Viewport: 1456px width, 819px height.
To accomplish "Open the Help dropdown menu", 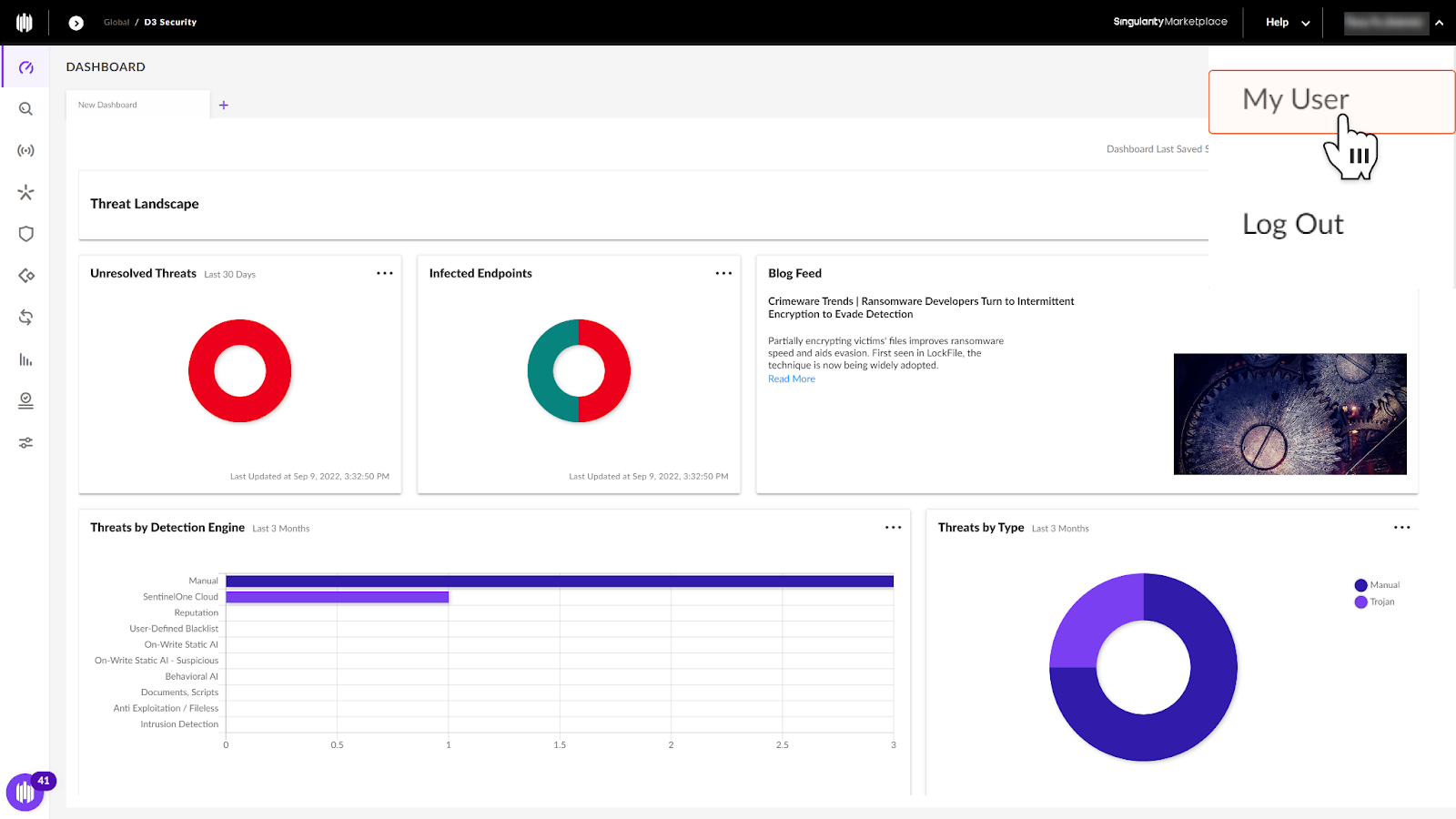I will (x=1287, y=23).
